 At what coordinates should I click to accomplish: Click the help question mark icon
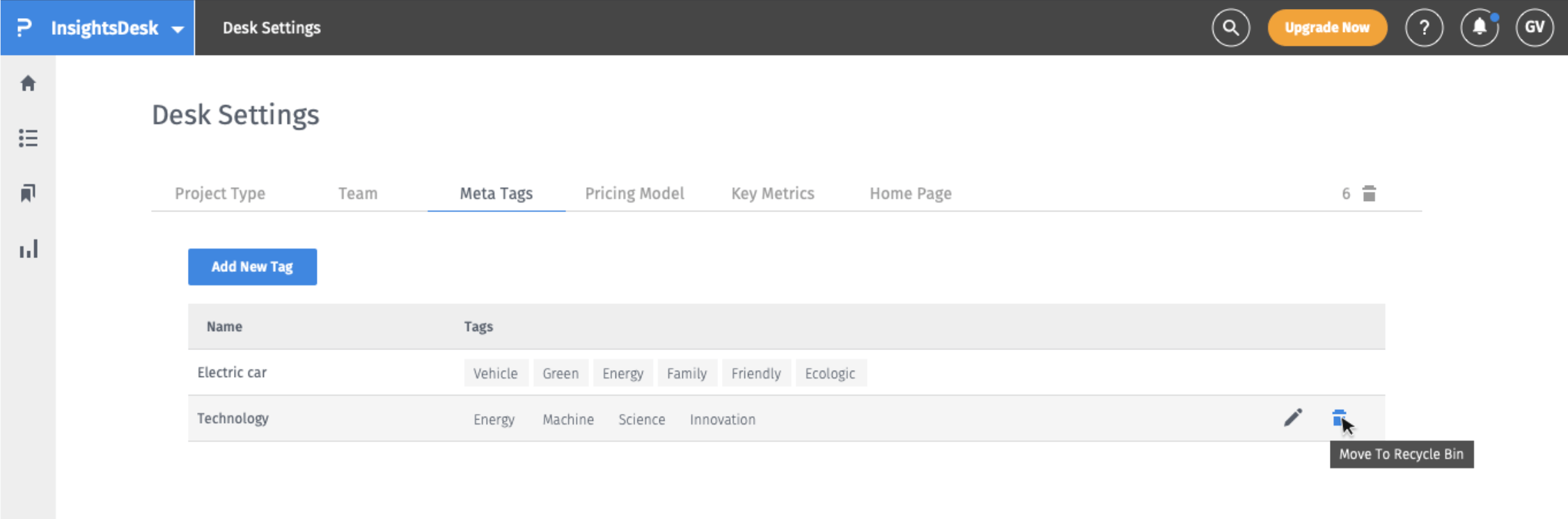pos(1424,28)
